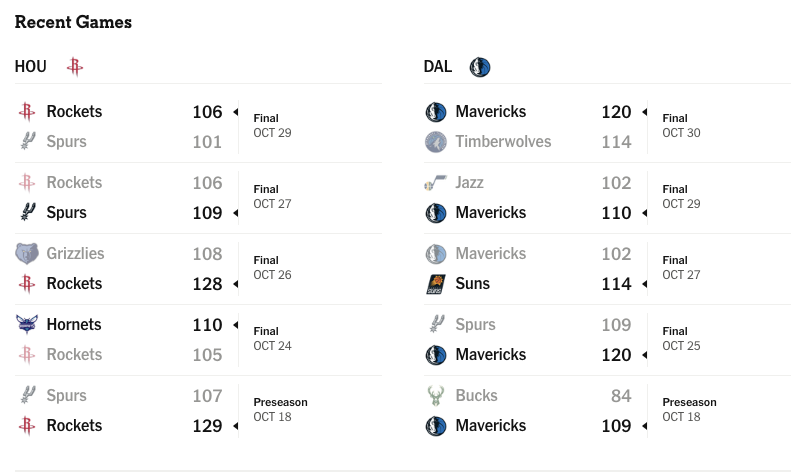The image size is (797, 472).
Task: Open the Bucks team name link
Action: pos(476,395)
